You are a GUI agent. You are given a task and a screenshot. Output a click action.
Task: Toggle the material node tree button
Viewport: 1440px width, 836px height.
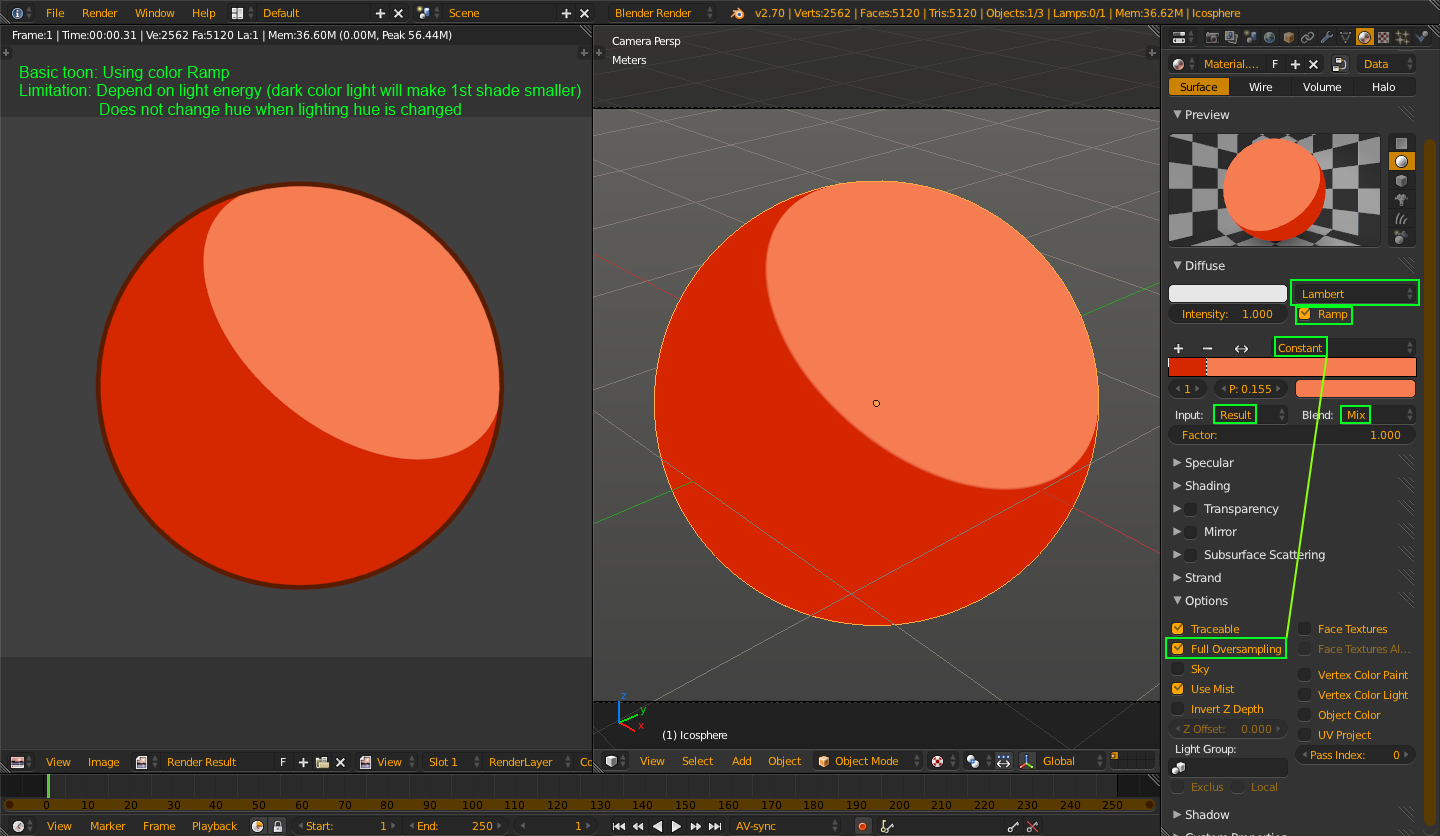(1340, 64)
